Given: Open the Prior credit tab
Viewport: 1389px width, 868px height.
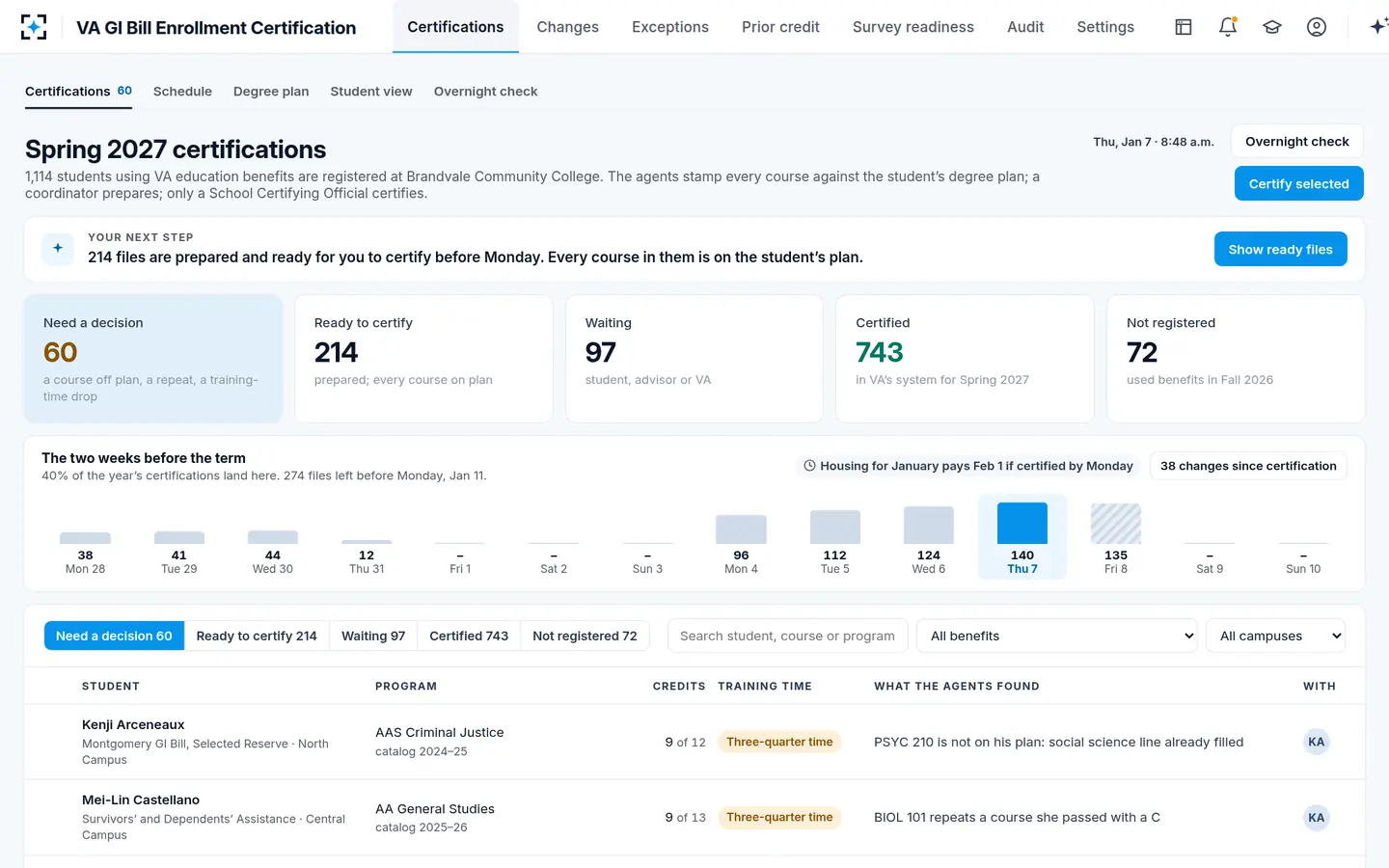Looking at the screenshot, I should pos(780,27).
